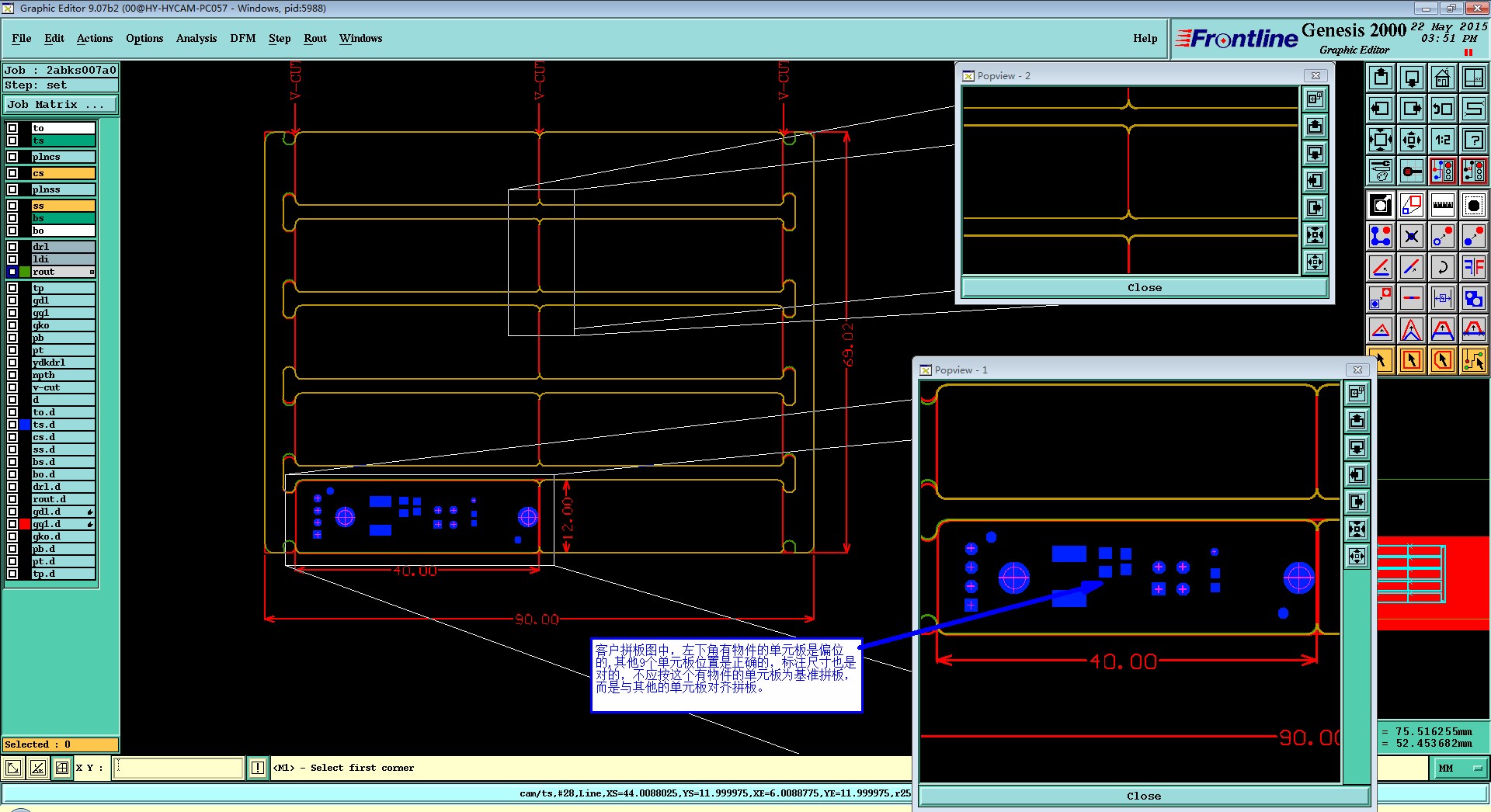Select the 'ydkdrl' layer name

(x=63, y=363)
